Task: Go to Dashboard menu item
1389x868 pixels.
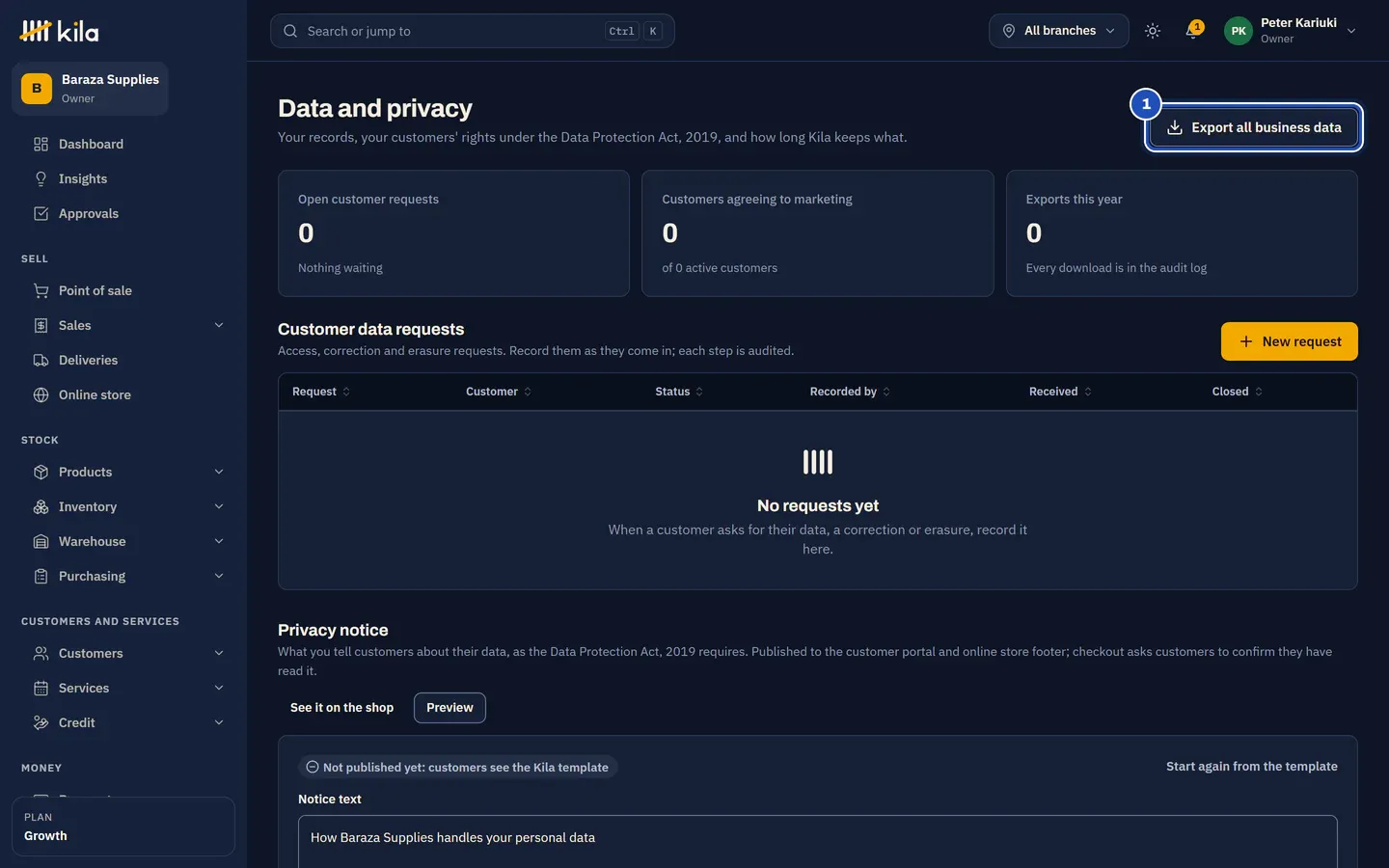Action: tap(123, 144)
